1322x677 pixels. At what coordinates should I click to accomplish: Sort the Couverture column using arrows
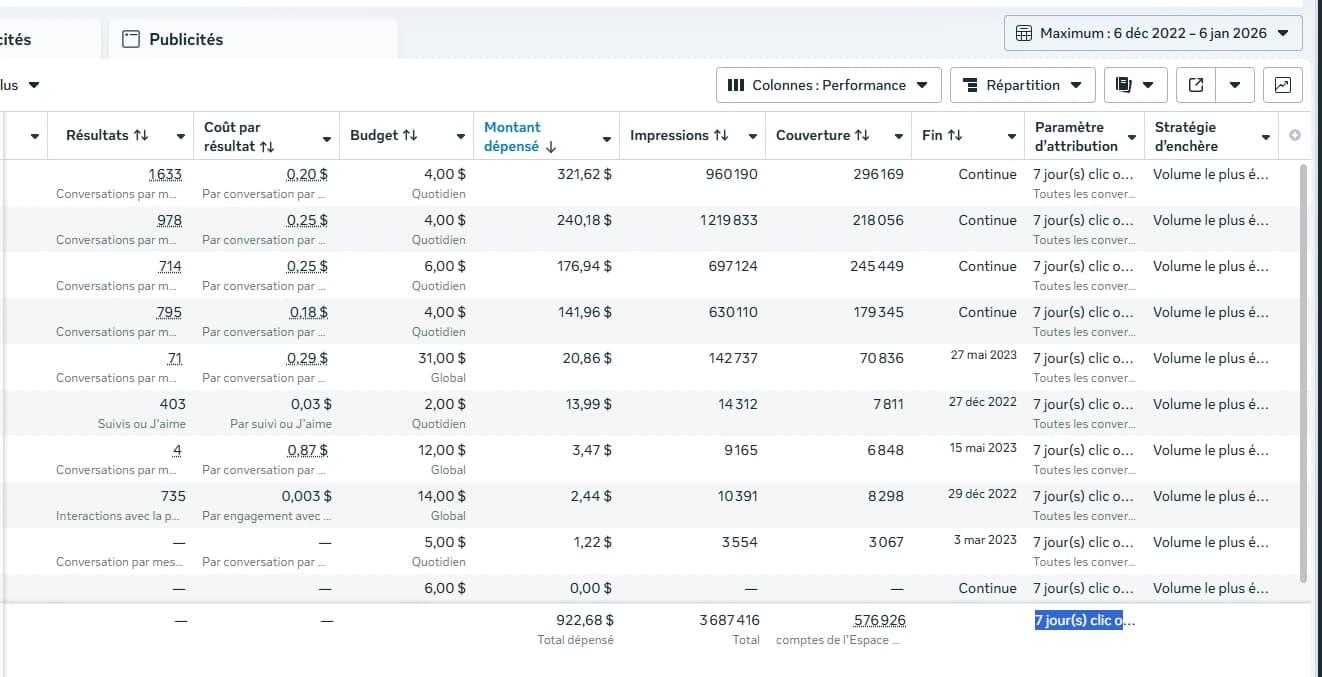(x=862, y=136)
